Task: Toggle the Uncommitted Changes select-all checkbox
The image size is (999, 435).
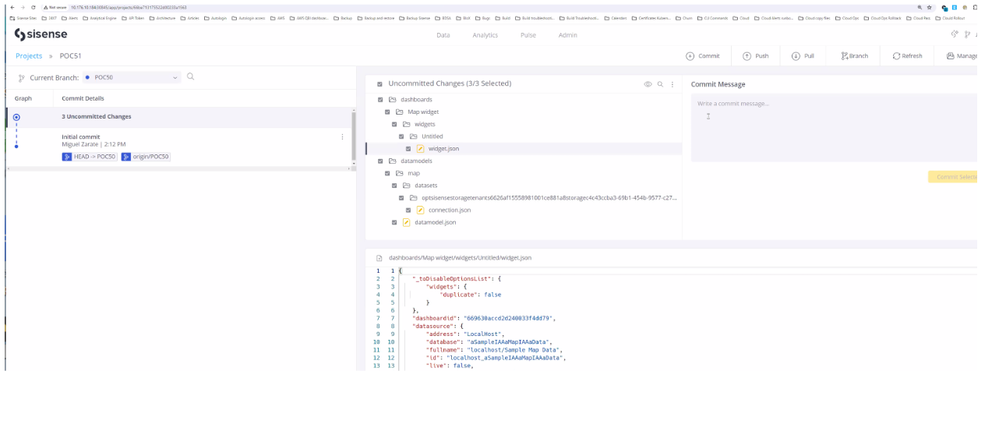Action: 380,84
